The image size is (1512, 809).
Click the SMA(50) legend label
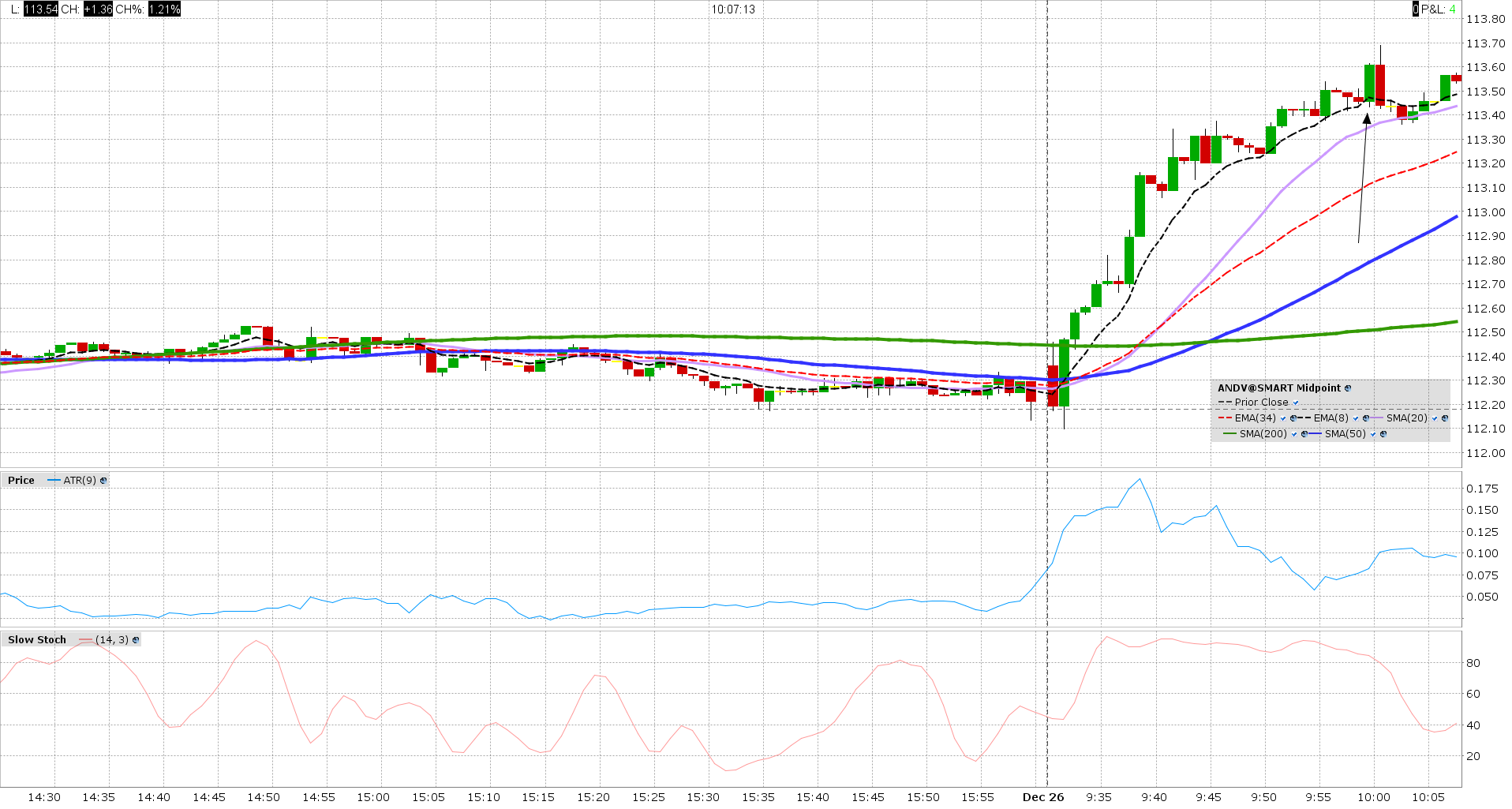1345,434
